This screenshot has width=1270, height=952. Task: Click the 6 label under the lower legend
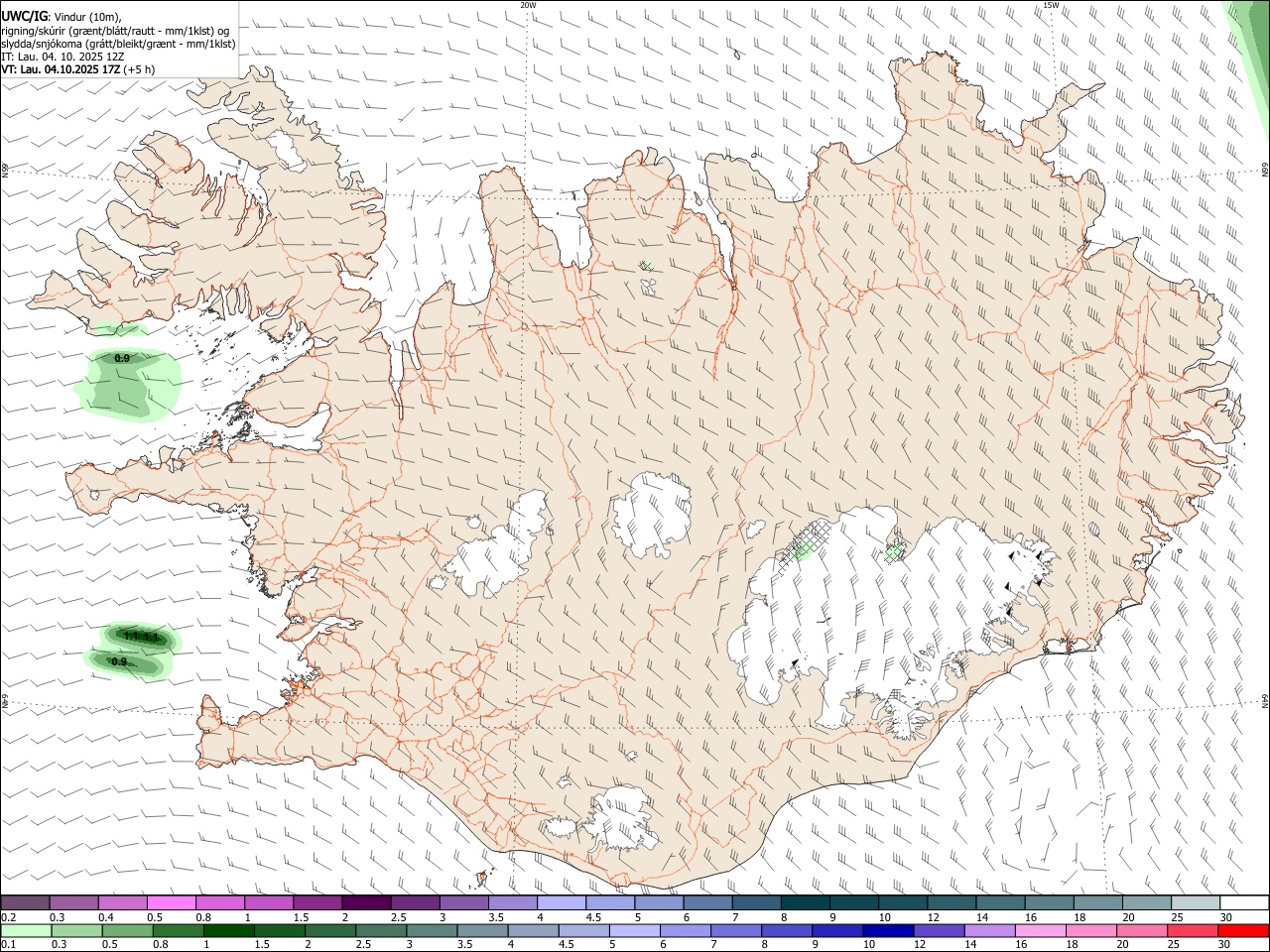pos(663,945)
